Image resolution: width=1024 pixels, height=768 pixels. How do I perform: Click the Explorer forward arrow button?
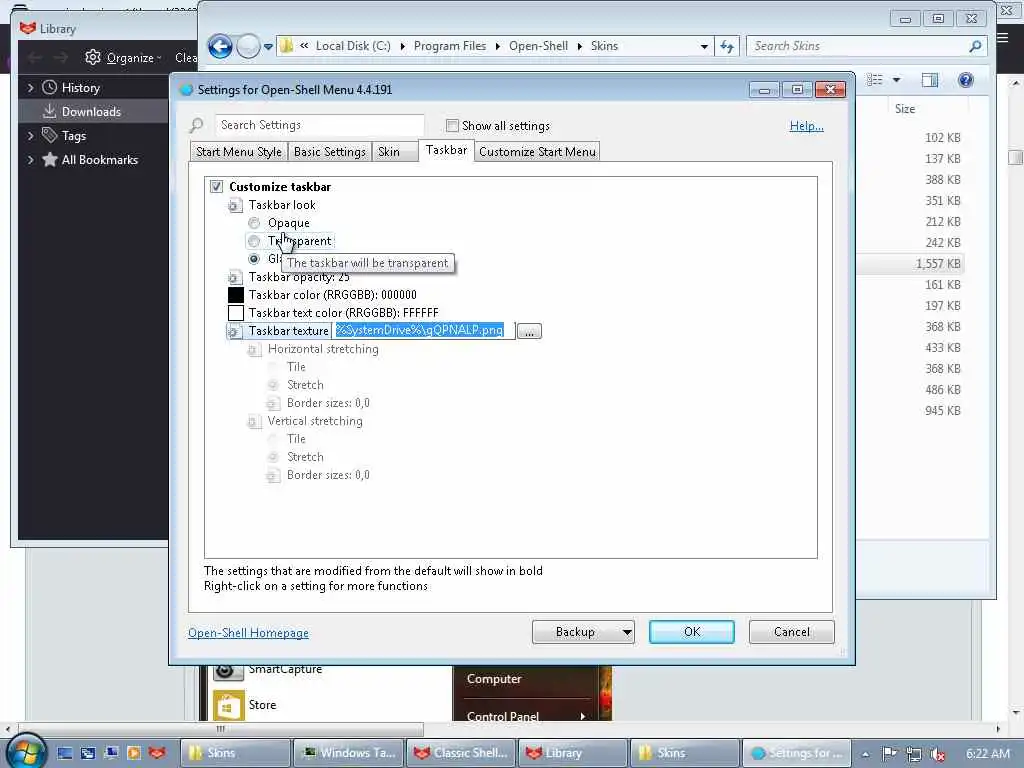pyautogui.click(x=248, y=46)
